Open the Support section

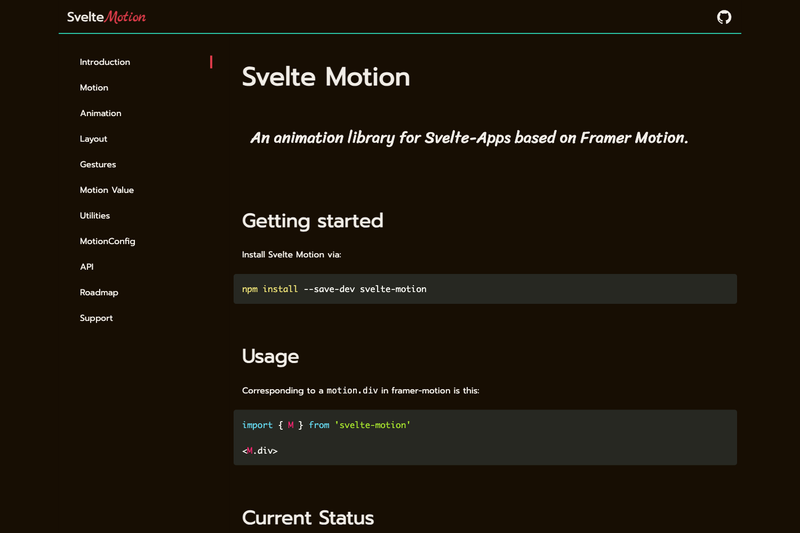96,318
